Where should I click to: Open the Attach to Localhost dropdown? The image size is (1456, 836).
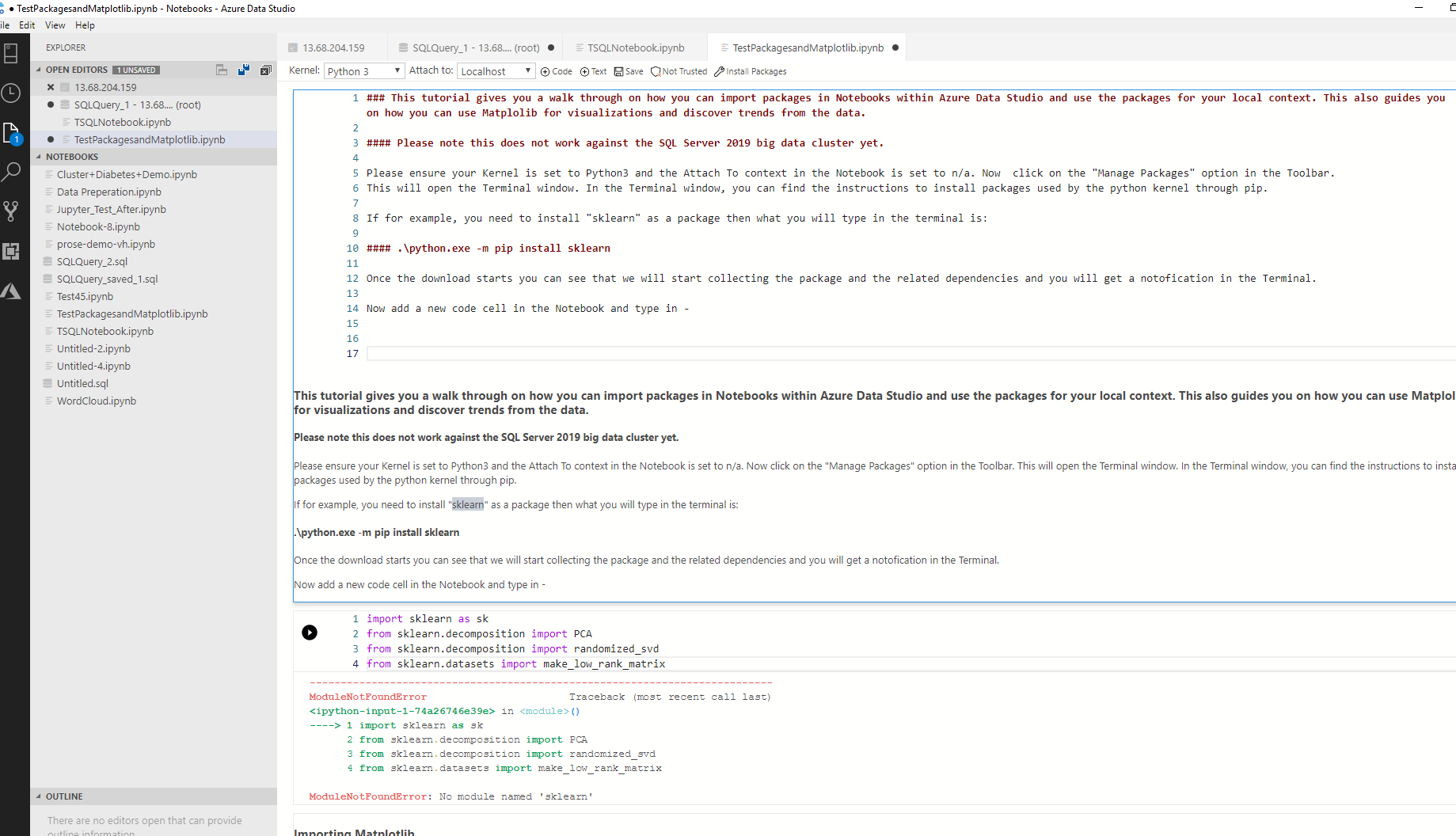(496, 71)
